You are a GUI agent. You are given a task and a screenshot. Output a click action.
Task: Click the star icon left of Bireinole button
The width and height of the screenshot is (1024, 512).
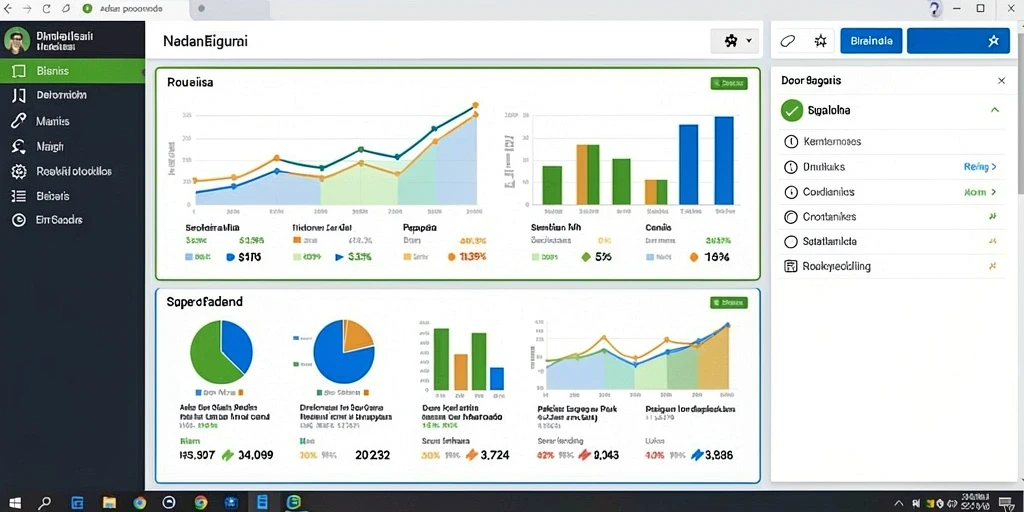821,41
